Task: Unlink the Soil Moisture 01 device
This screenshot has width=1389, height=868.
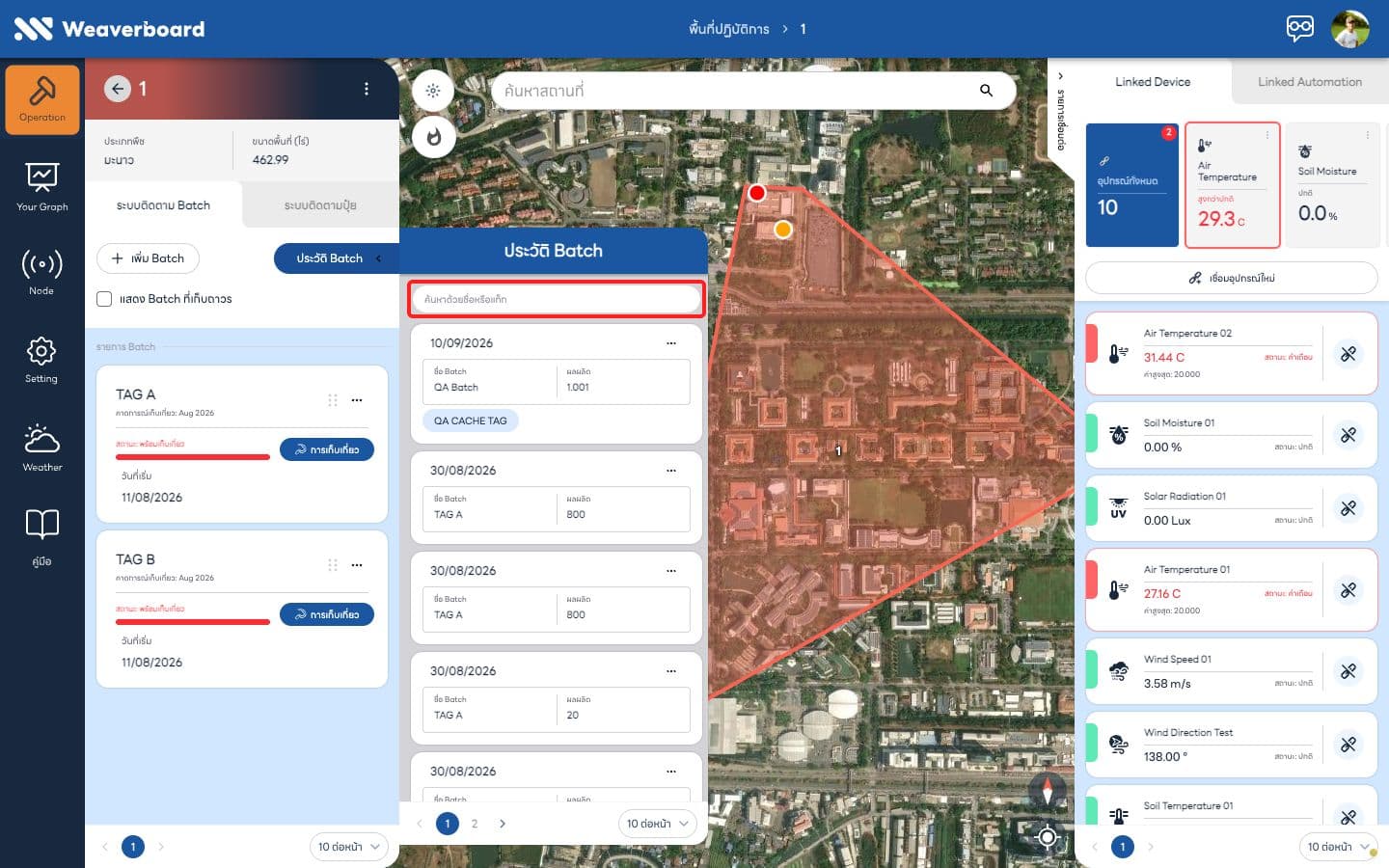Action: 1348,435
